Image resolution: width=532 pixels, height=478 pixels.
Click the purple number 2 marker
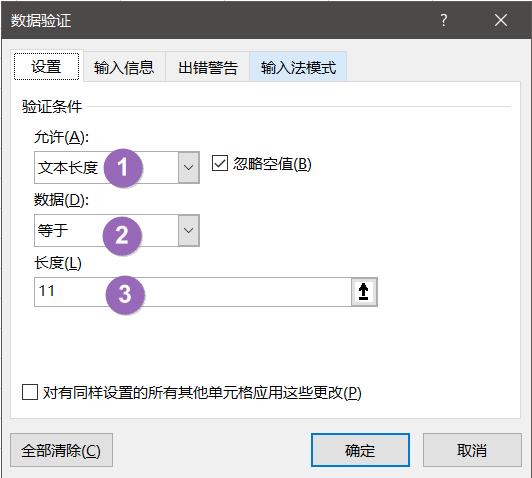point(122,235)
